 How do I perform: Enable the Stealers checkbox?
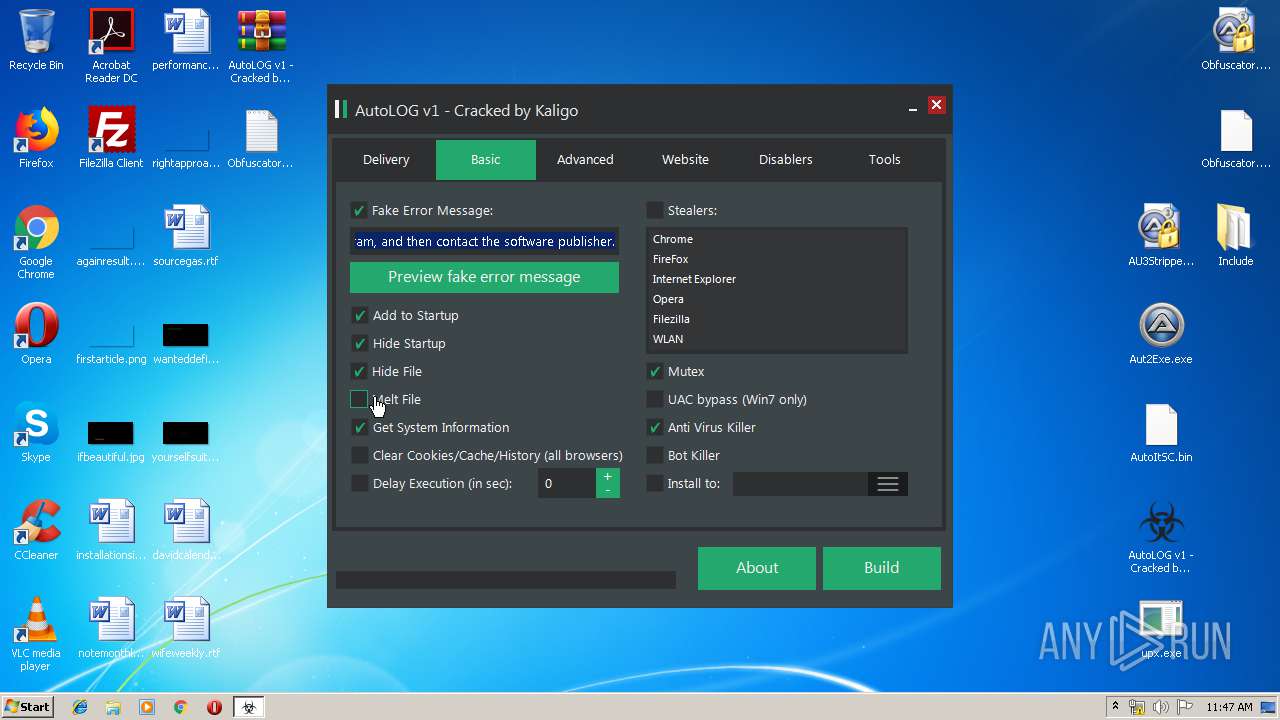point(654,210)
